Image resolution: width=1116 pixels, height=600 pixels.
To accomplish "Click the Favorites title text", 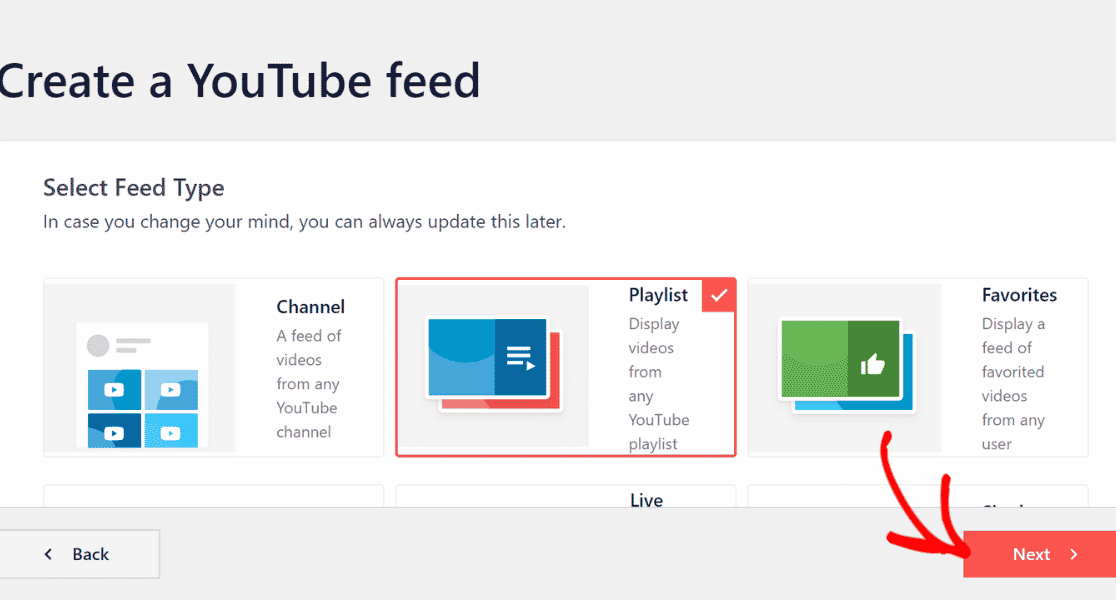I will (1019, 295).
